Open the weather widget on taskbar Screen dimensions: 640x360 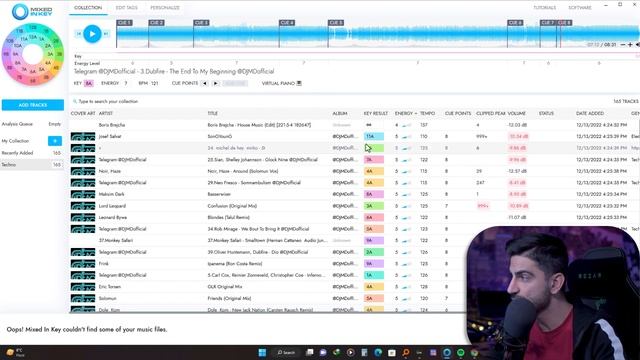[16, 352]
